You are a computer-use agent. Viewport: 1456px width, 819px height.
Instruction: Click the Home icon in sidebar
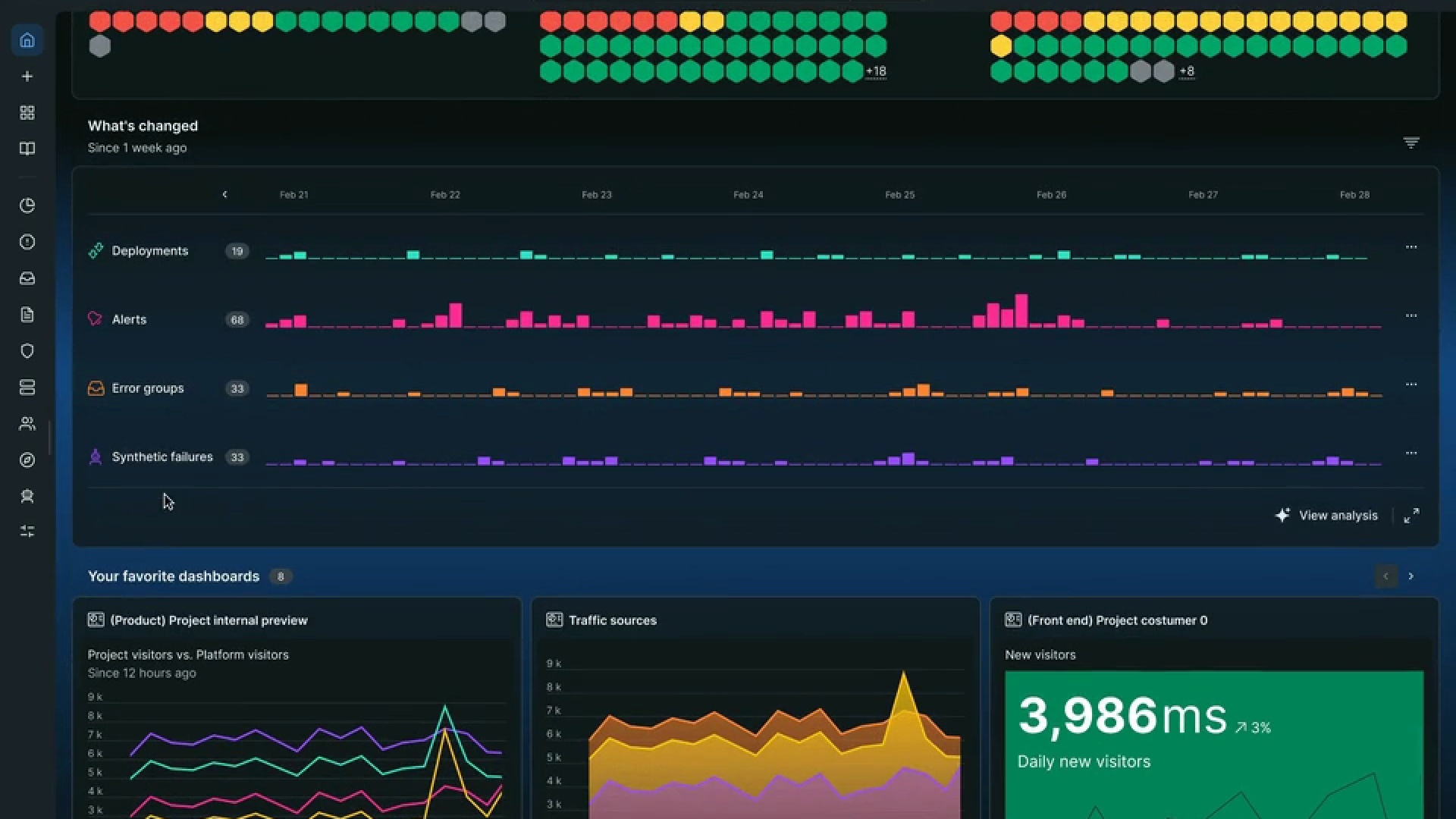coord(27,40)
